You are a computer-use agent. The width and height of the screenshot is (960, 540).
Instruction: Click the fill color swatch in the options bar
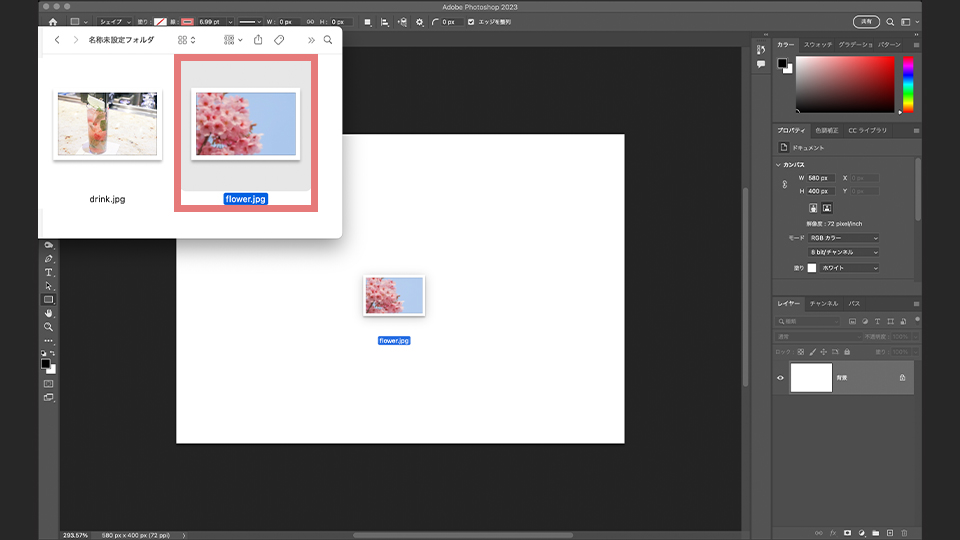[160, 22]
